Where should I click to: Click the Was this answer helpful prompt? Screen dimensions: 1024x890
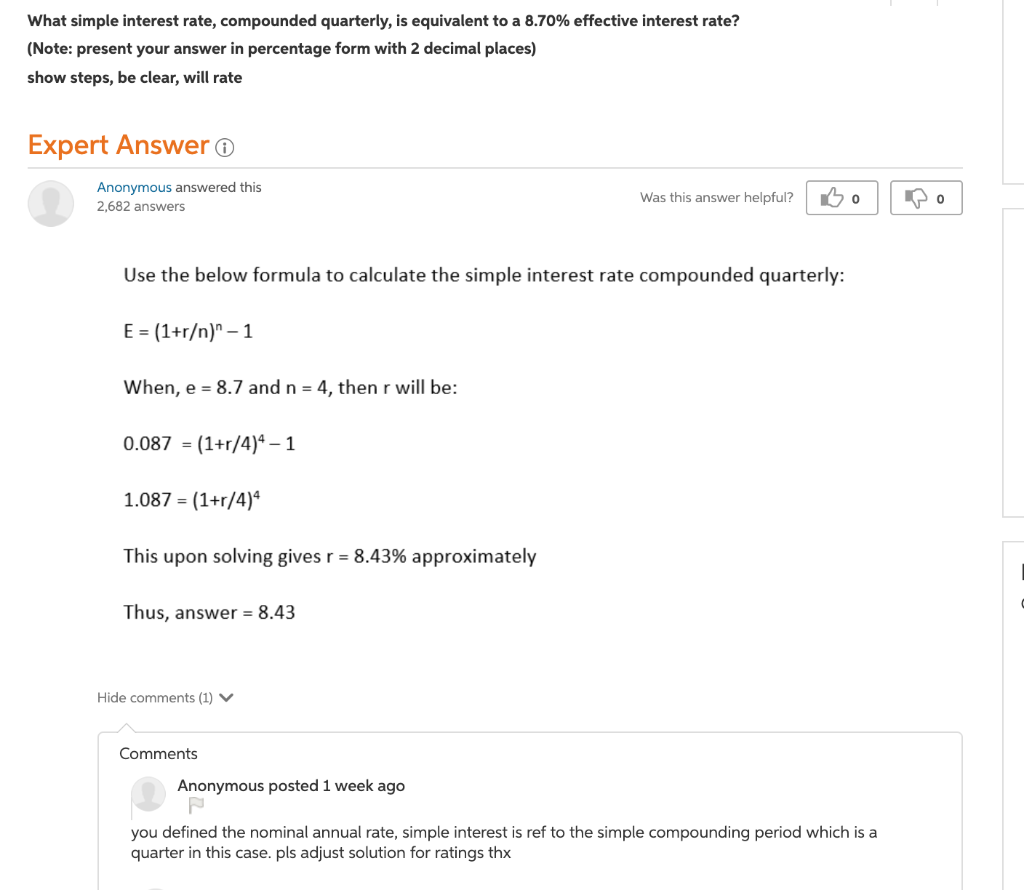point(716,197)
